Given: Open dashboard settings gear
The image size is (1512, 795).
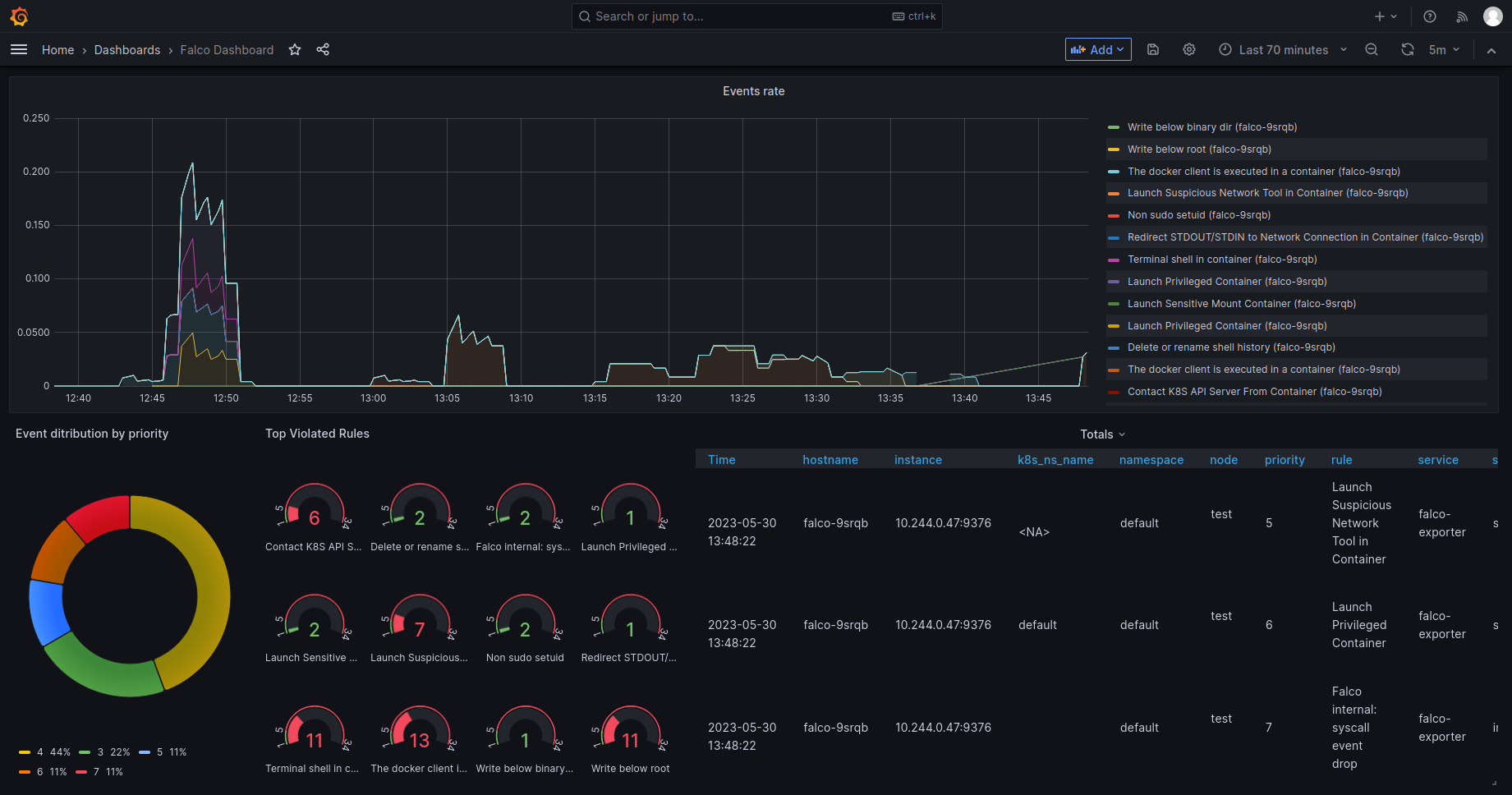Looking at the screenshot, I should pos(1189,49).
